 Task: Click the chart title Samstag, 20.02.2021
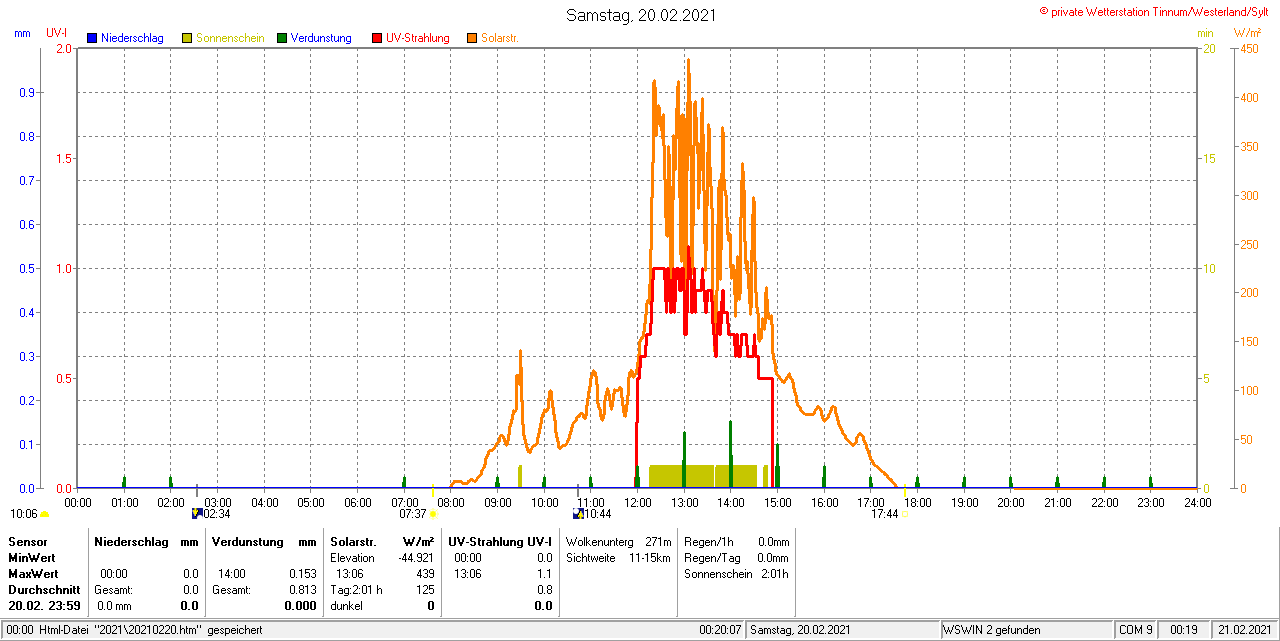point(641,15)
